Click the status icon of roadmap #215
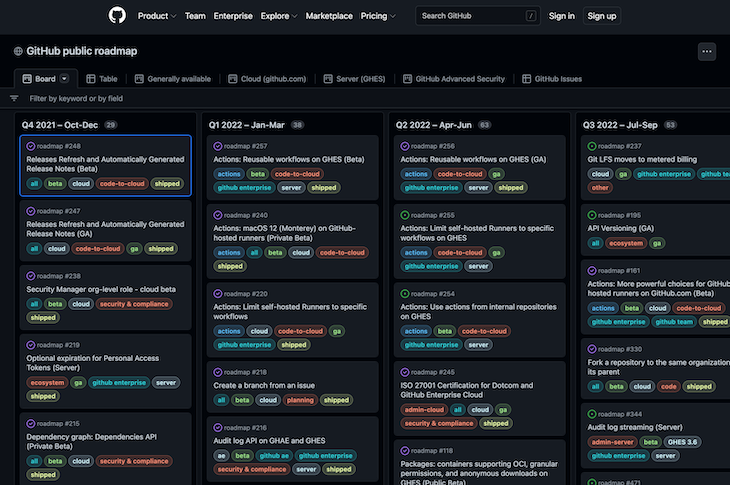The image size is (730, 485). click(31, 424)
